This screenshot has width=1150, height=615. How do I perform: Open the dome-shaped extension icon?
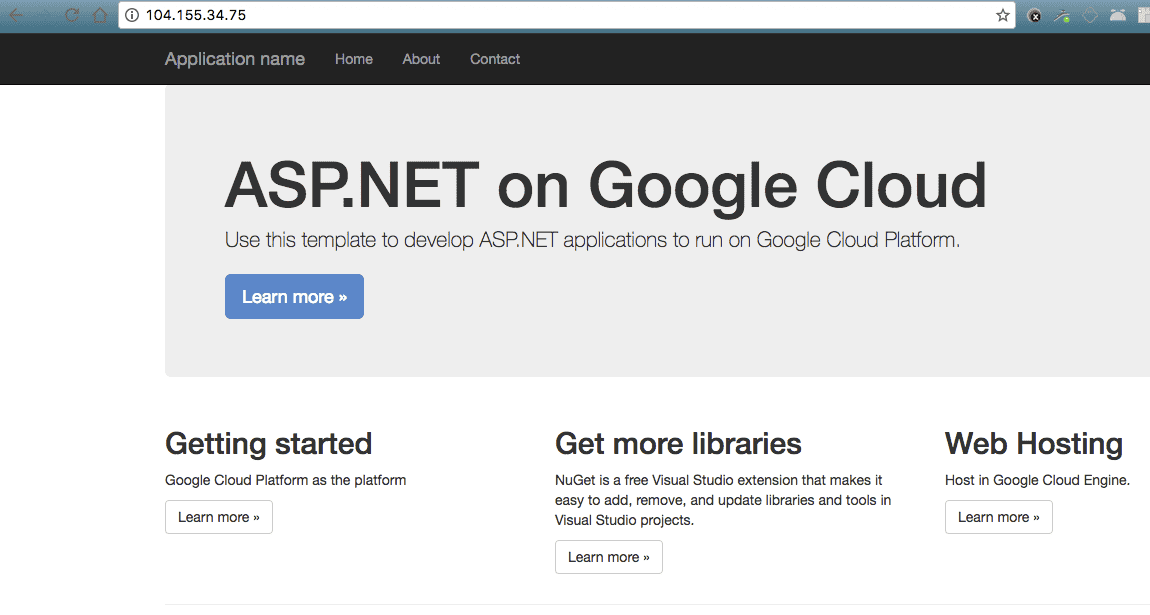pos(1117,15)
